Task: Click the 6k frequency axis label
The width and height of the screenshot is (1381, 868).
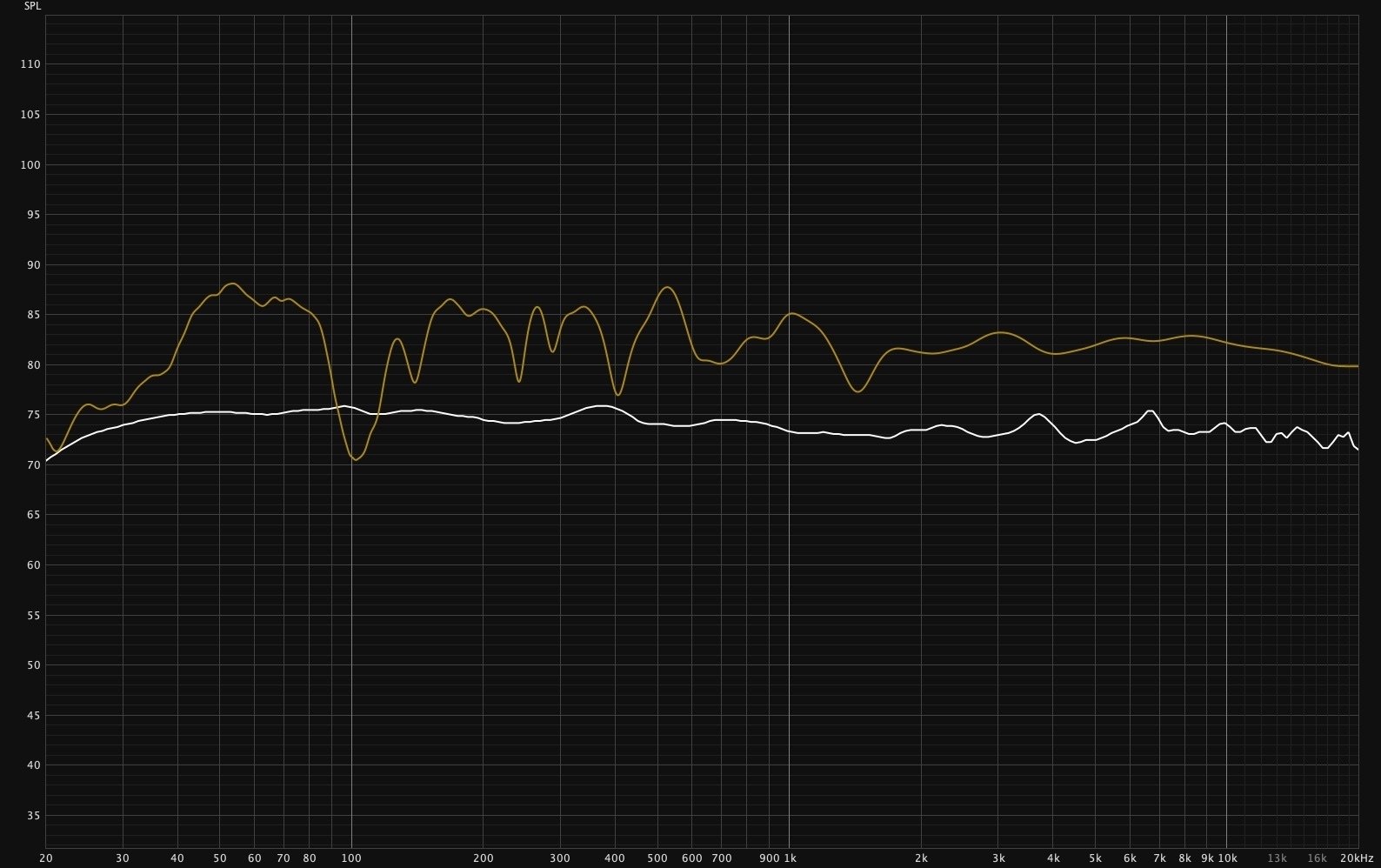Action: pyautogui.click(x=1130, y=858)
